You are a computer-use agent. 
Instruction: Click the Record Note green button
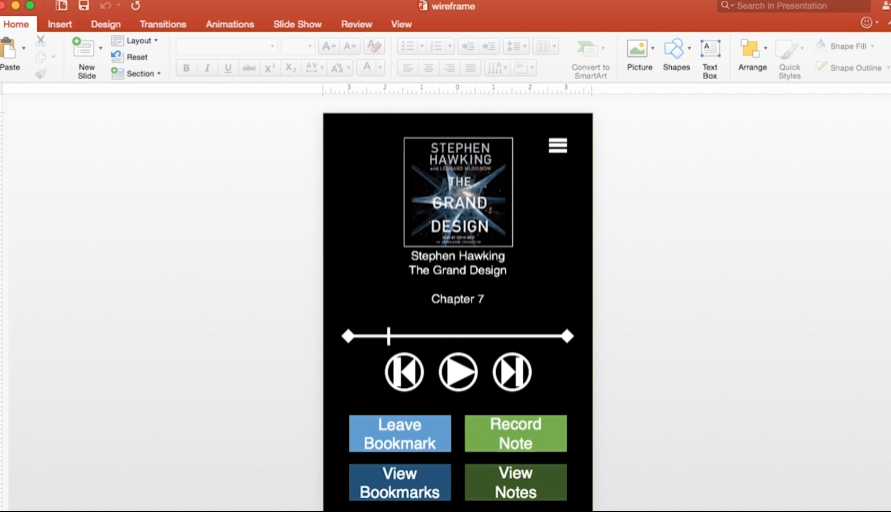[x=515, y=434]
